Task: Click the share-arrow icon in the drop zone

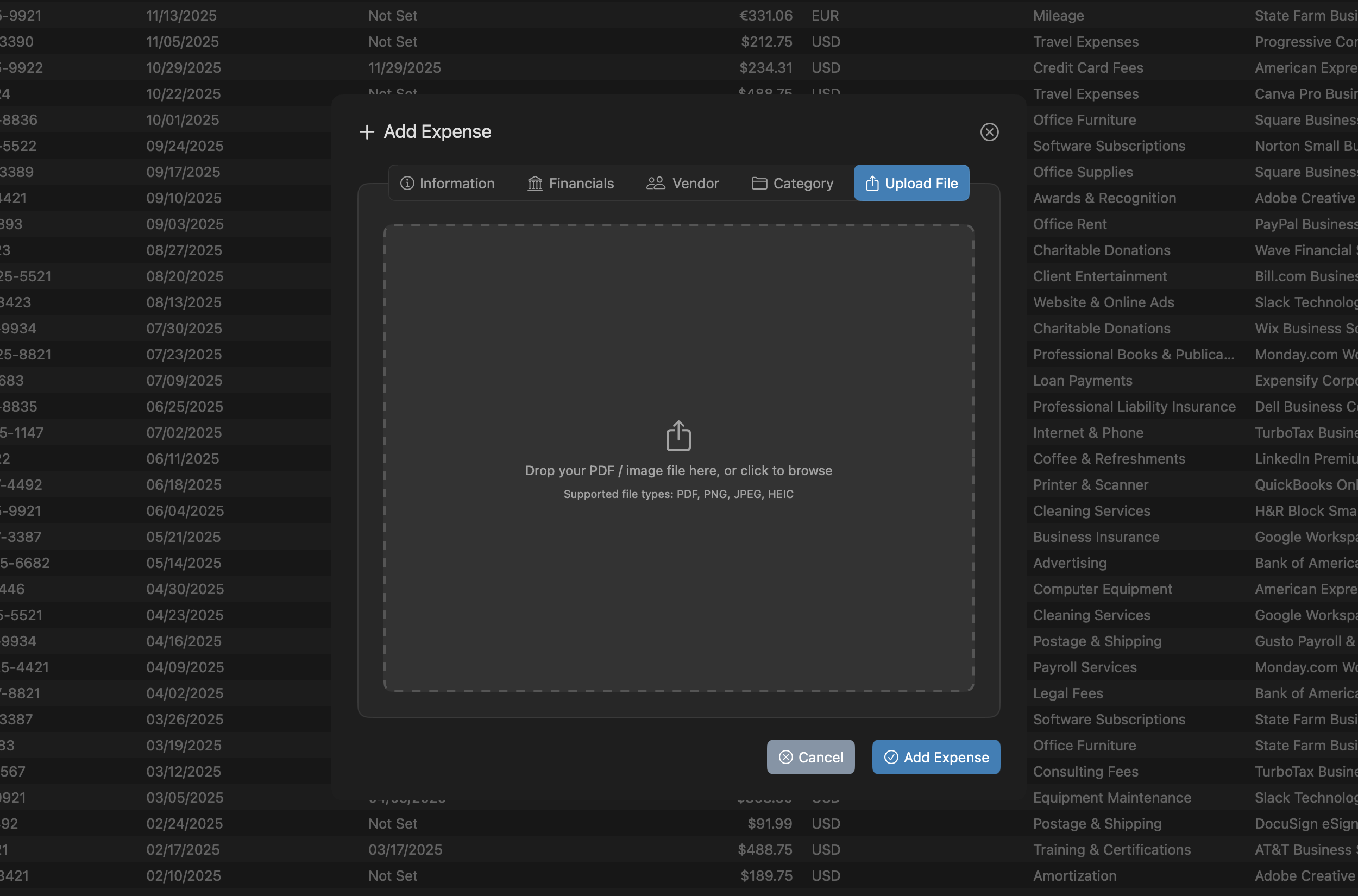Action: tap(678, 435)
